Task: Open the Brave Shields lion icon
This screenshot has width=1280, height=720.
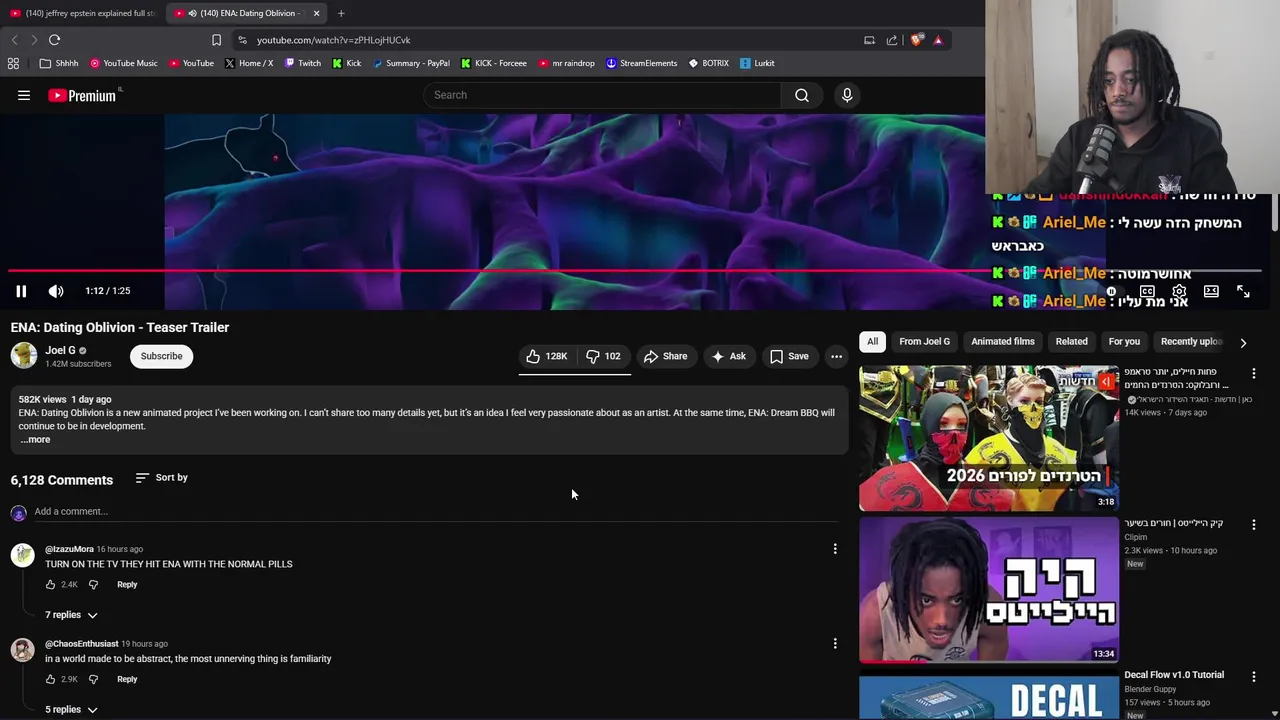Action: pos(916,40)
